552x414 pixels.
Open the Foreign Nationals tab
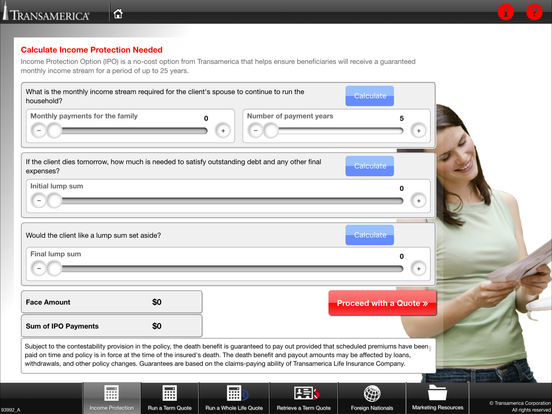pyautogui.click(x=372, y=398)
